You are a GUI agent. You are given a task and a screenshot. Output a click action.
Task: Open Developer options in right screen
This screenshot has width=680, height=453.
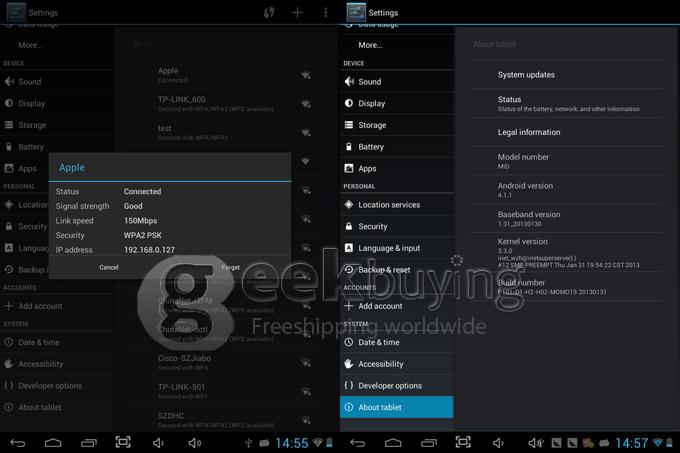397,385
